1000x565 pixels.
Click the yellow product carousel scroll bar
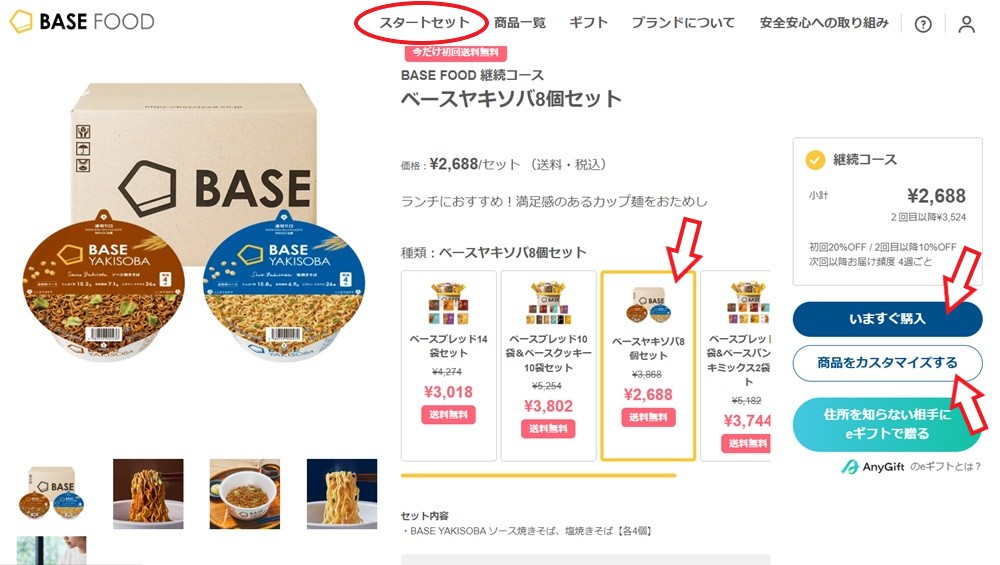[x=538, y=475]
